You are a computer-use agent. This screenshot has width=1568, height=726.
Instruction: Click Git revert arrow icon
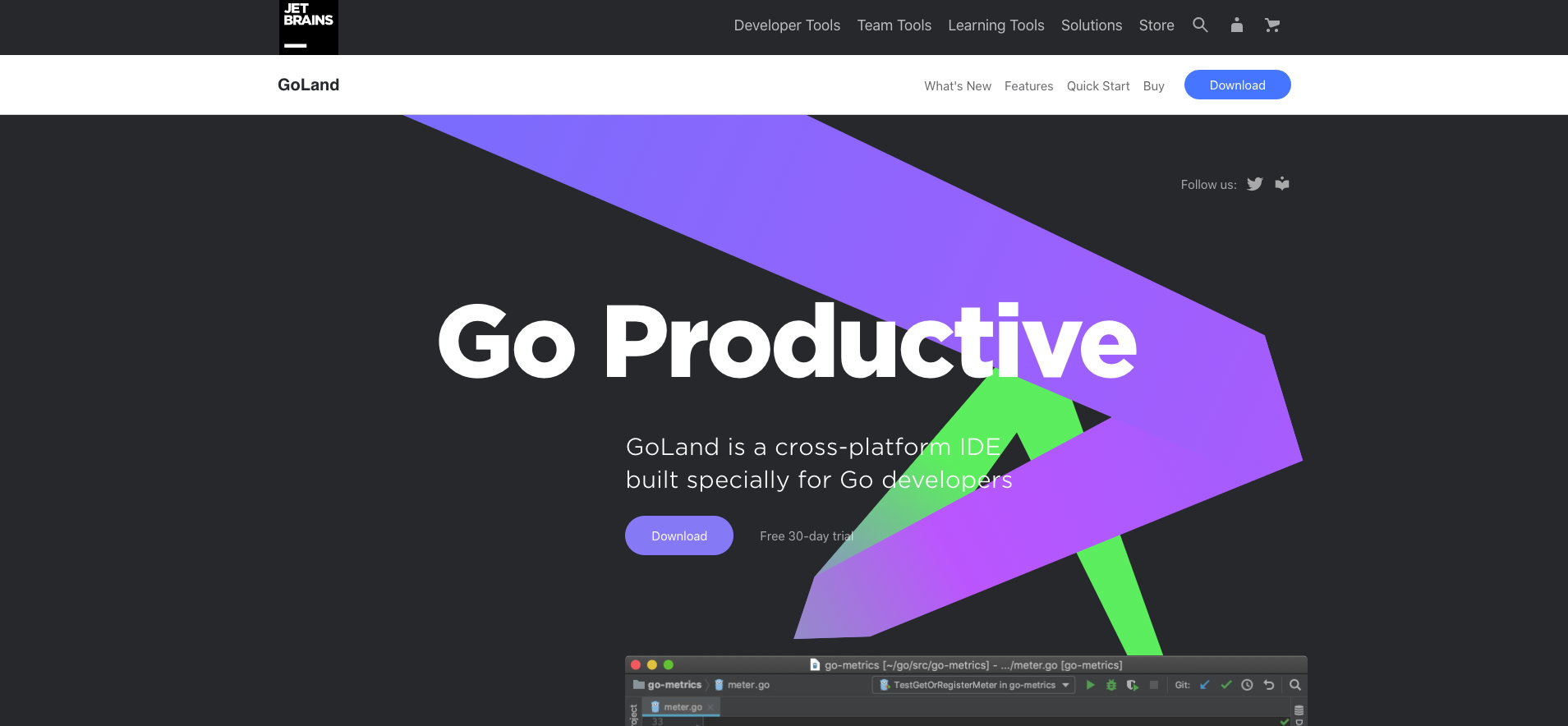pyautogui.click(x=1269, y=685)
